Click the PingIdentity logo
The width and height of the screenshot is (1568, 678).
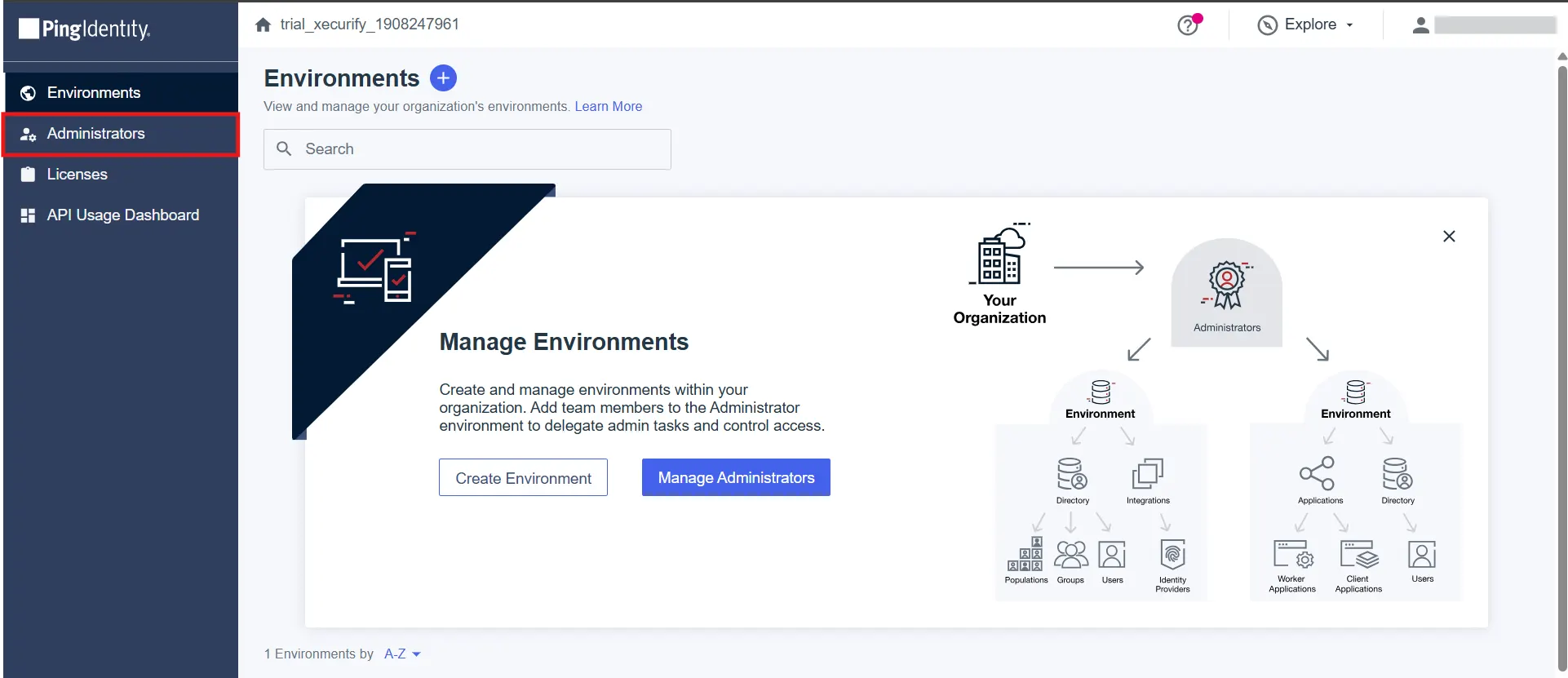[x=85, y=29]
